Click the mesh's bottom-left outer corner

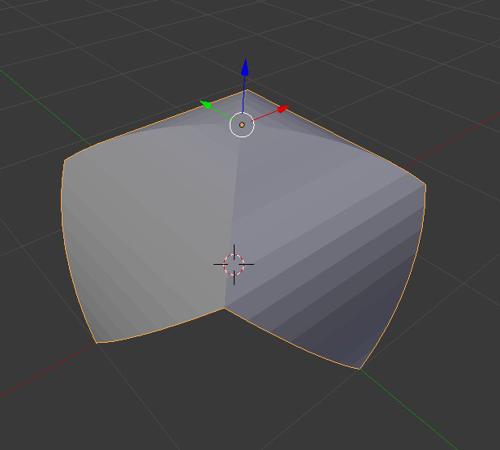pyautogui.click(x=97, y=342)
